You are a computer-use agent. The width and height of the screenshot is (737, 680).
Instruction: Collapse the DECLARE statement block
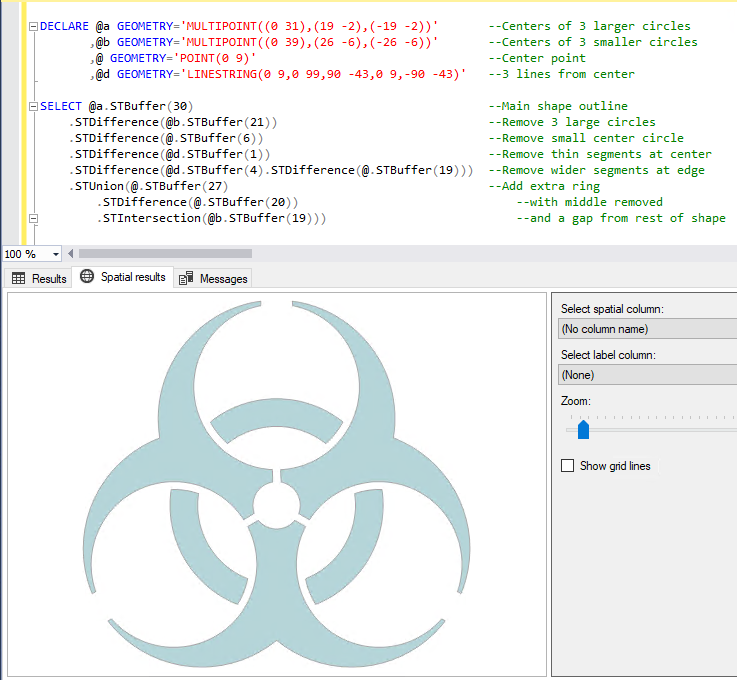click(33, 26)
